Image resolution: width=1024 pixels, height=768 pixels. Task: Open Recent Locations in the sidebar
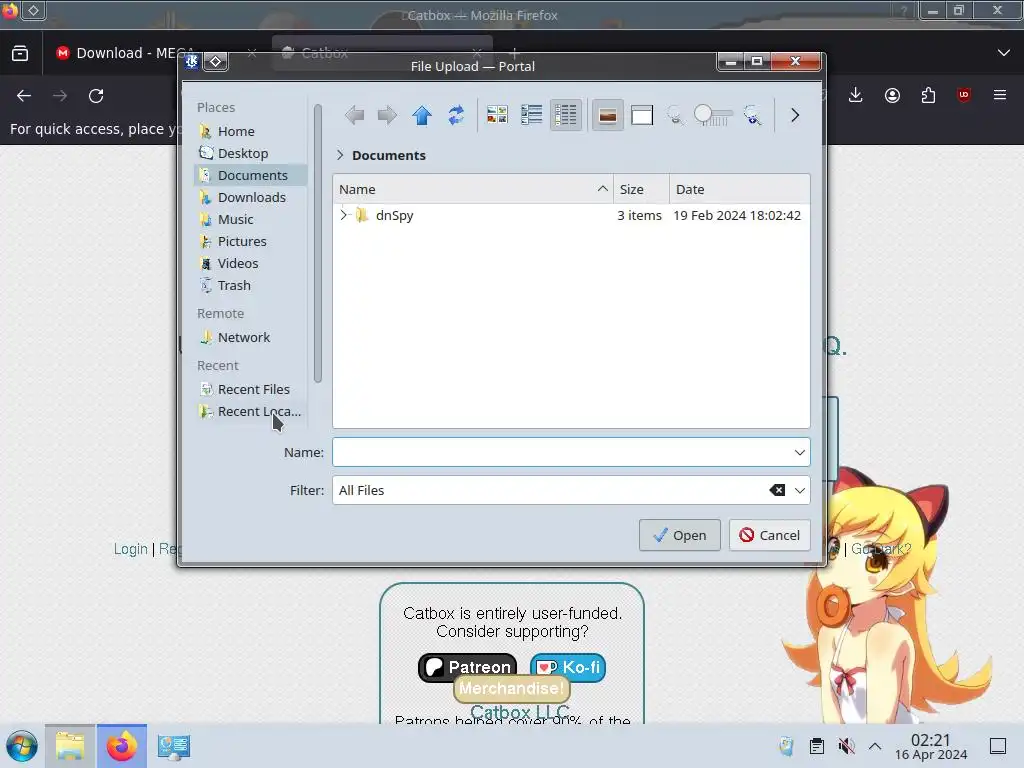point(251,411)
